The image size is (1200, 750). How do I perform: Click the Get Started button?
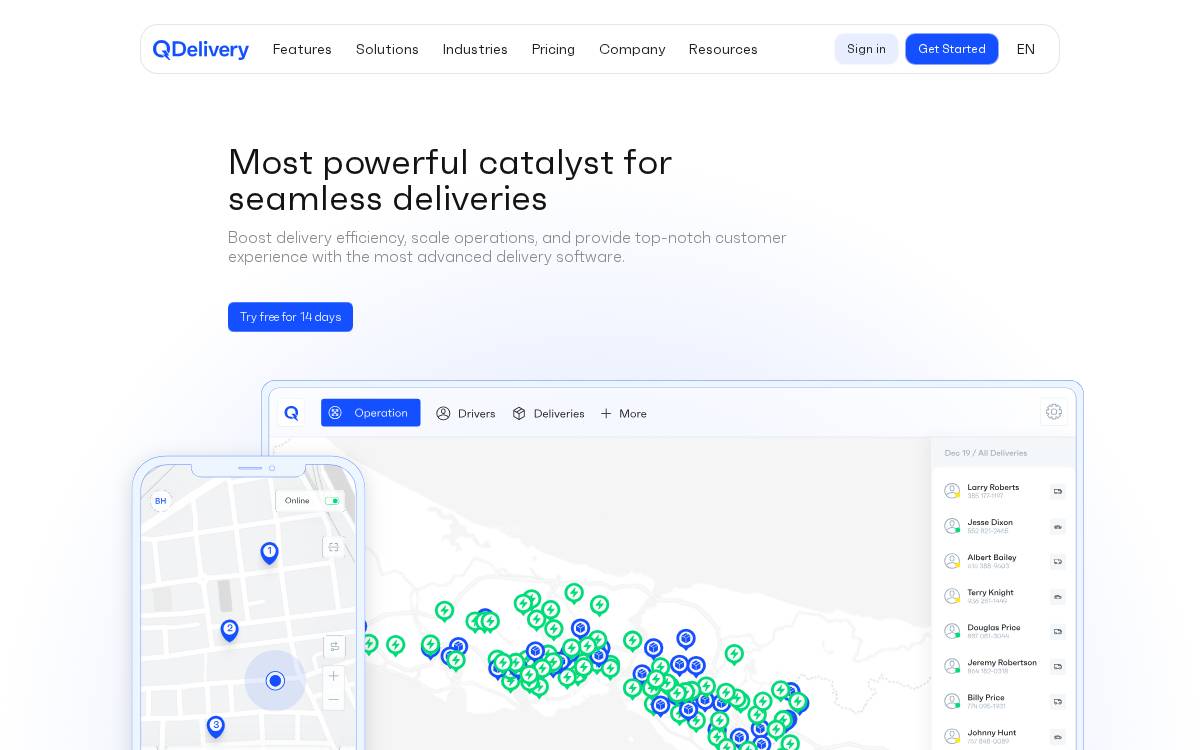pos(952,49)
